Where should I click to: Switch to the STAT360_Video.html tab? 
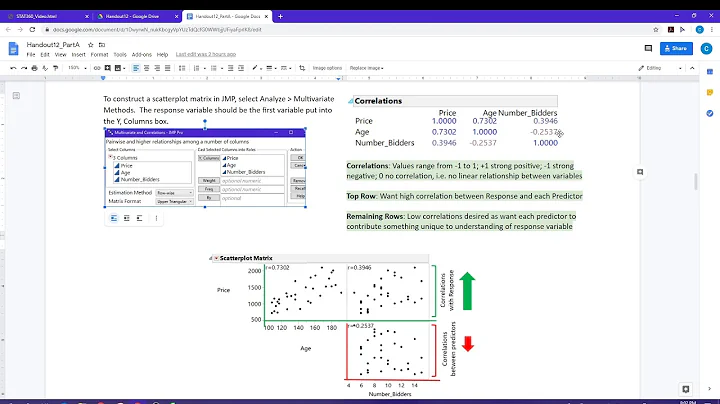click(47, 16)
